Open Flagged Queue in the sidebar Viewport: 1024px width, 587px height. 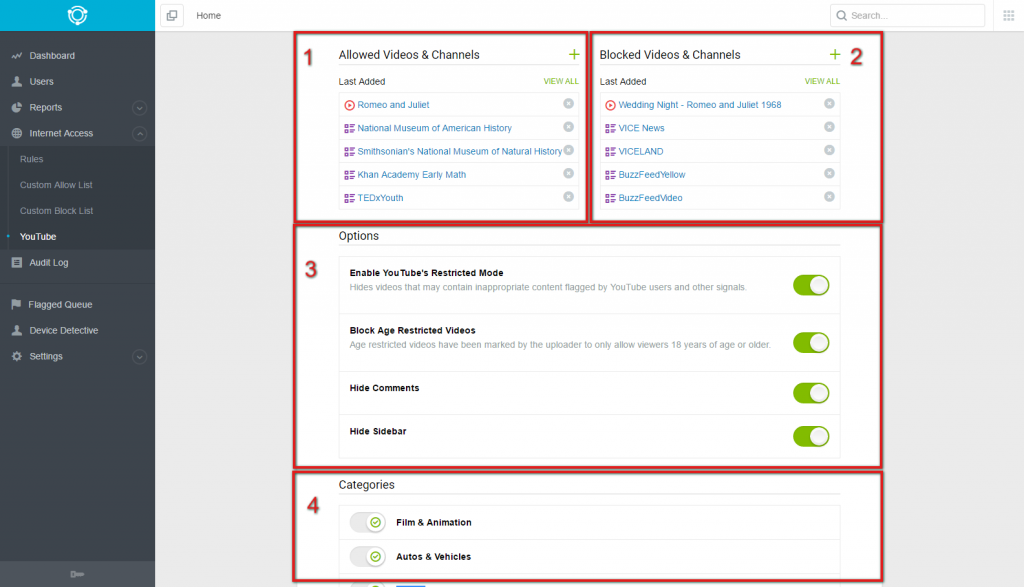click(60, 304)
